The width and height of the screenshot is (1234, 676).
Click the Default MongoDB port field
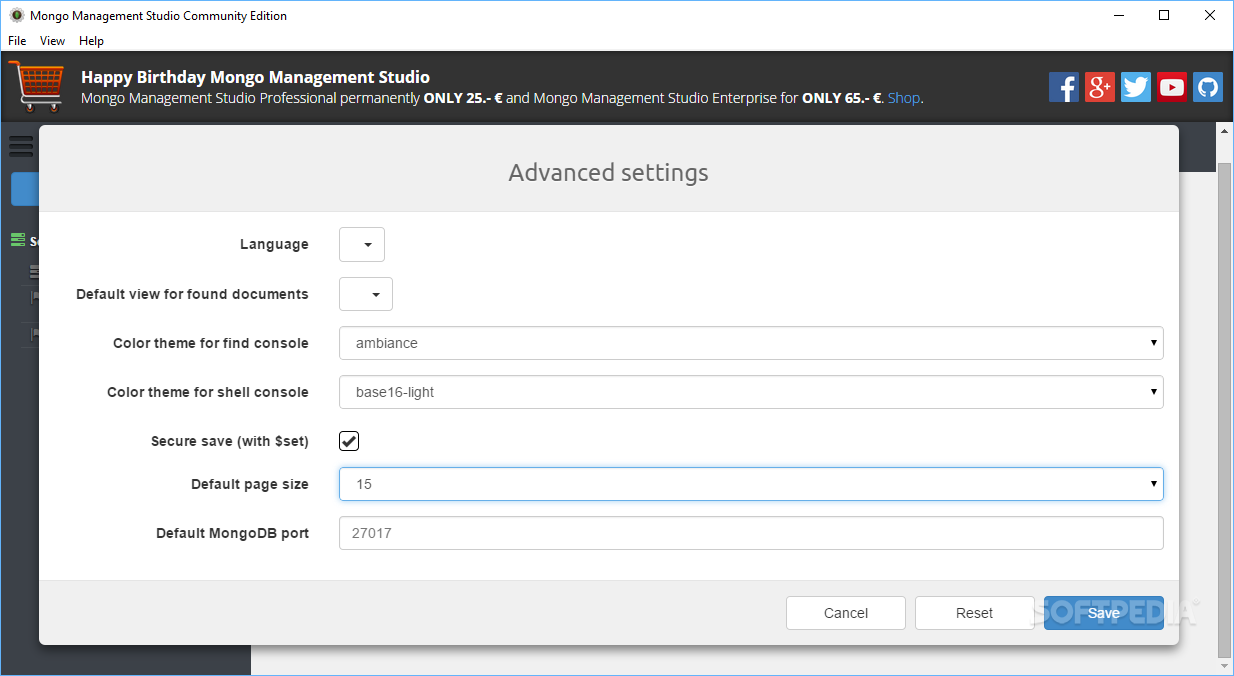pyautogui.click(x=751, y=533)
